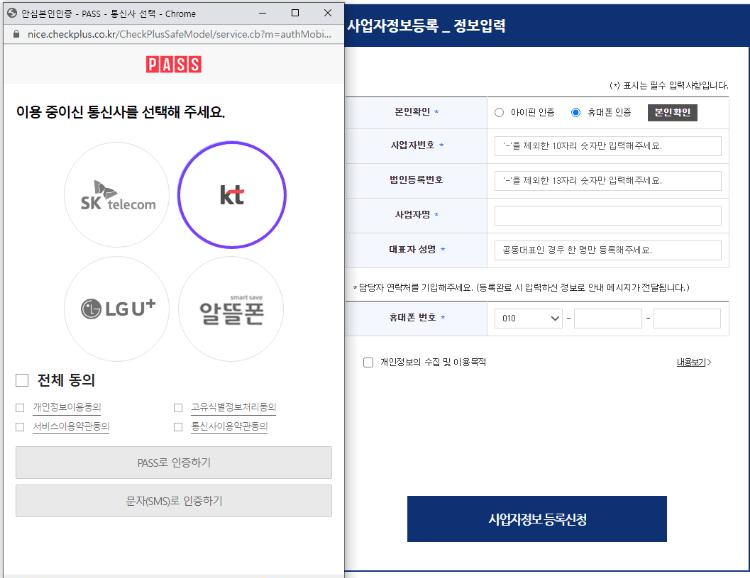
Task: Select the 휴대폰 인증 radio button
Action: 575,112
